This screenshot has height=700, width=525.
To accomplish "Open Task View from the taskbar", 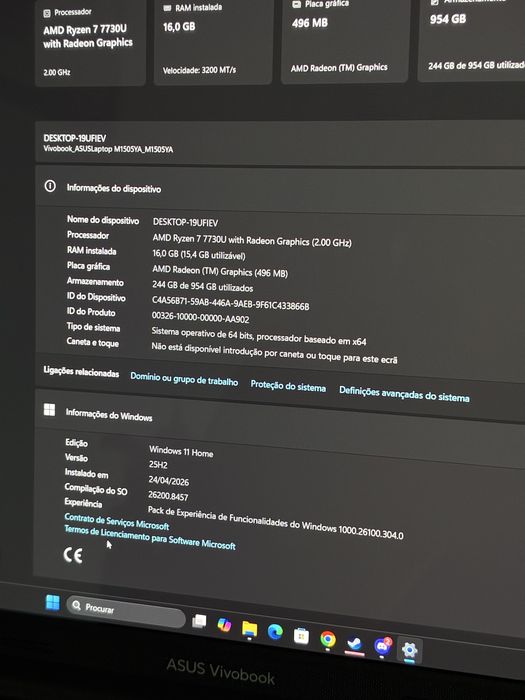I will 199,621.
